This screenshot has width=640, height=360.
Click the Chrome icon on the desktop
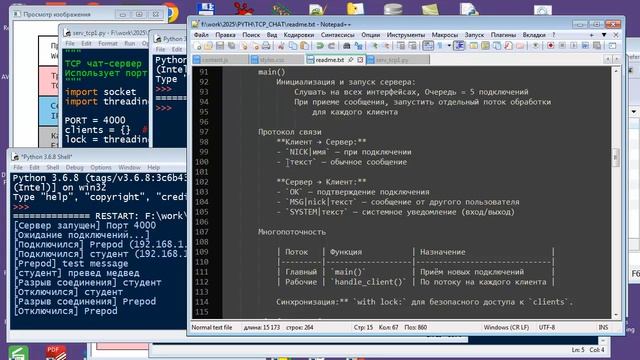tap(171, 12)
